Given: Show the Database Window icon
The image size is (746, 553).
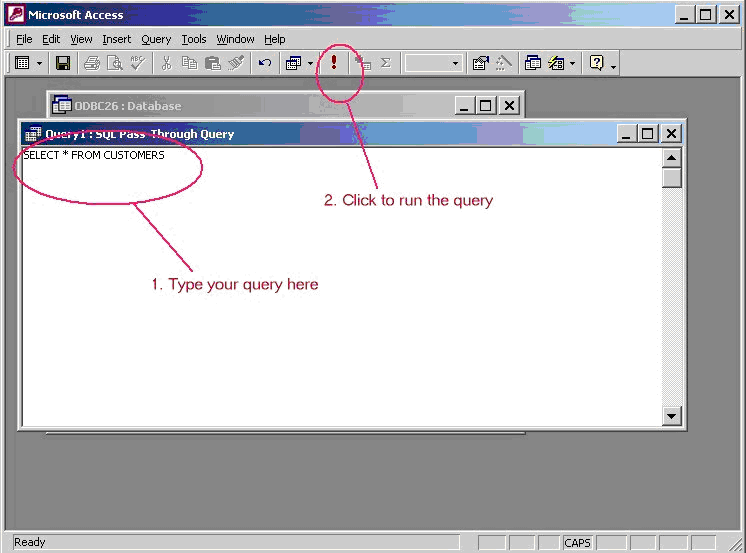Looking at the screenshot, I should [x=532, y=63].
